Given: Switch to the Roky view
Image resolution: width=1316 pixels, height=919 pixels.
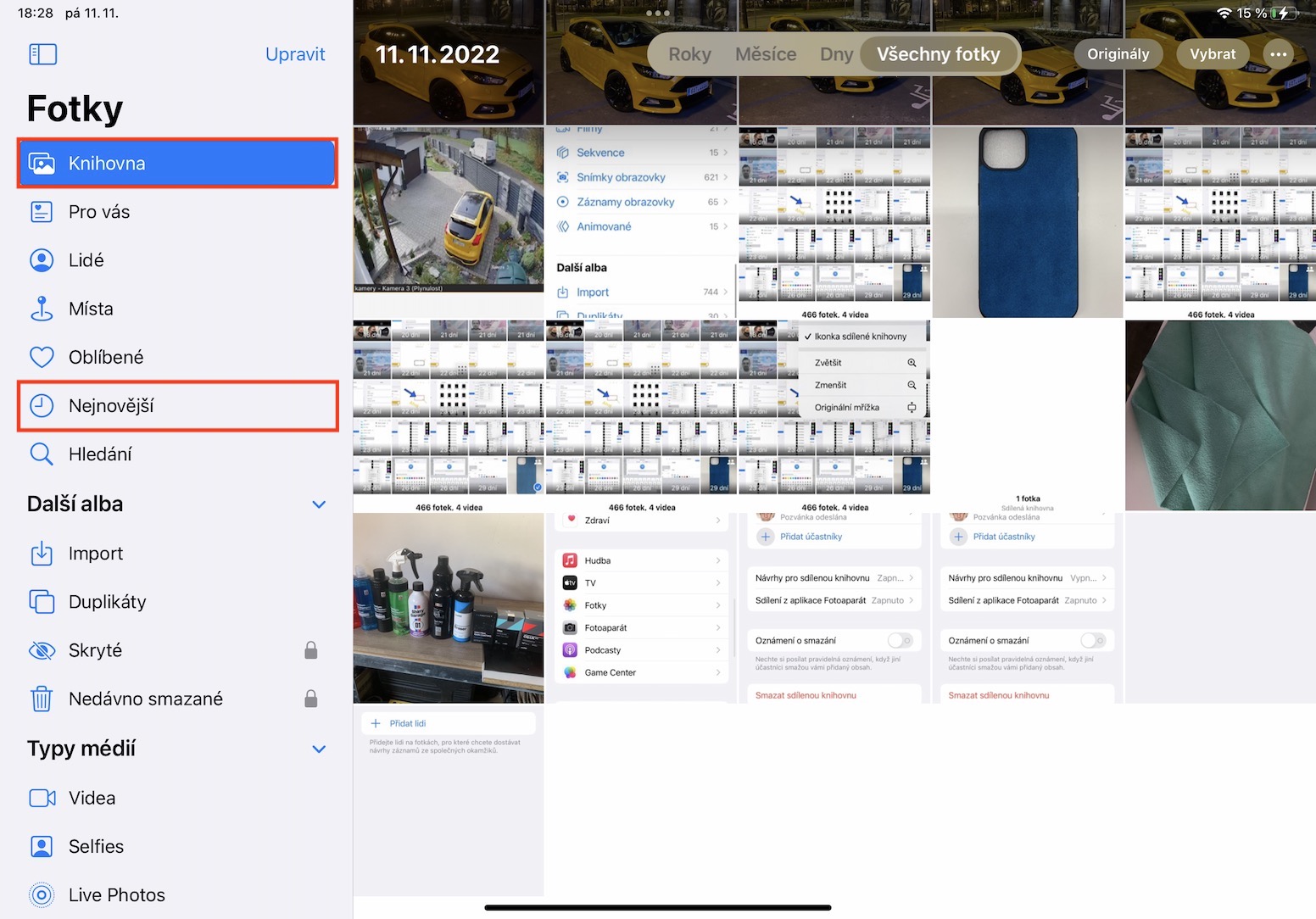Looking at the screenshot, I should pos(689,54).
